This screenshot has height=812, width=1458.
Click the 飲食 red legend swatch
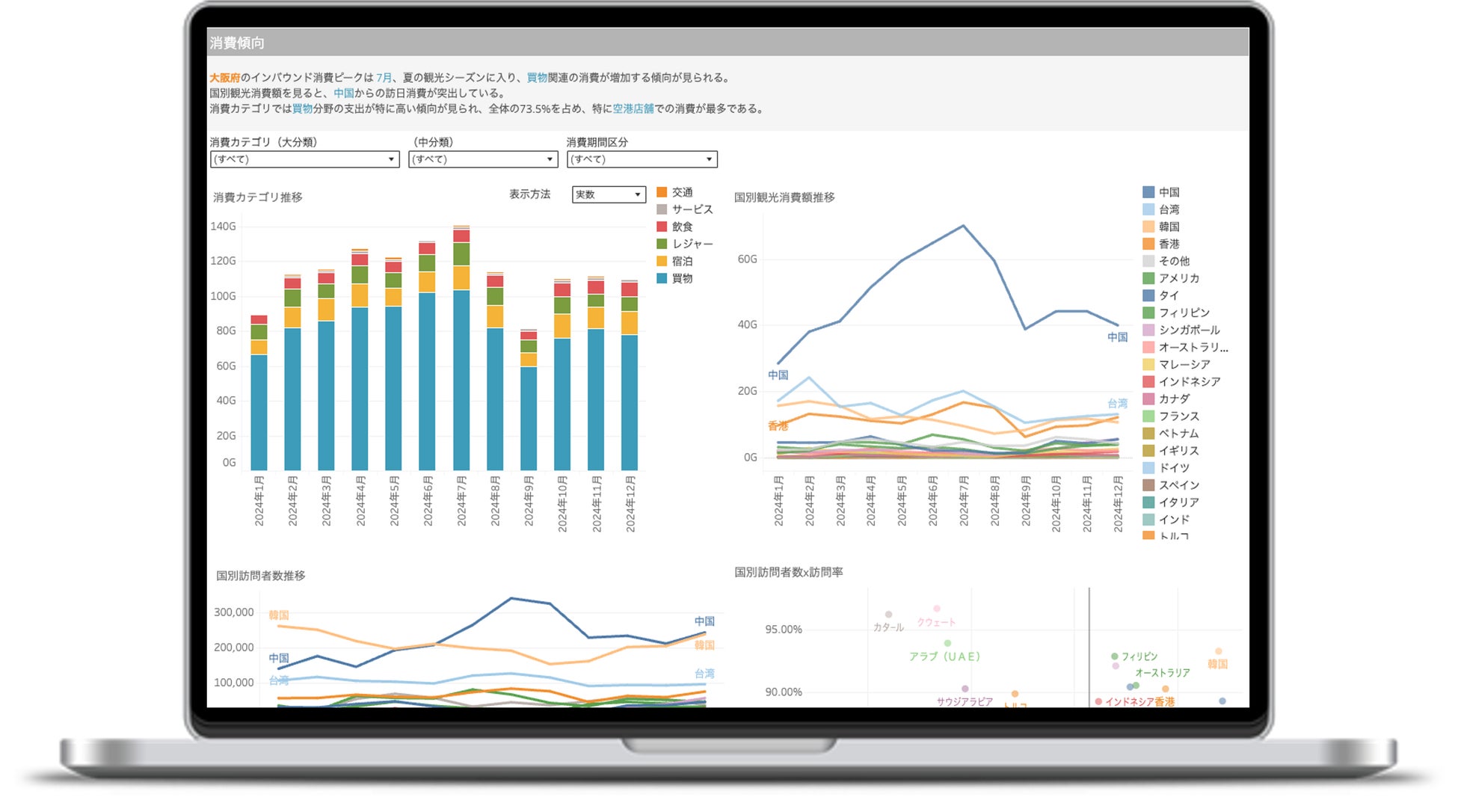[662, 227]
